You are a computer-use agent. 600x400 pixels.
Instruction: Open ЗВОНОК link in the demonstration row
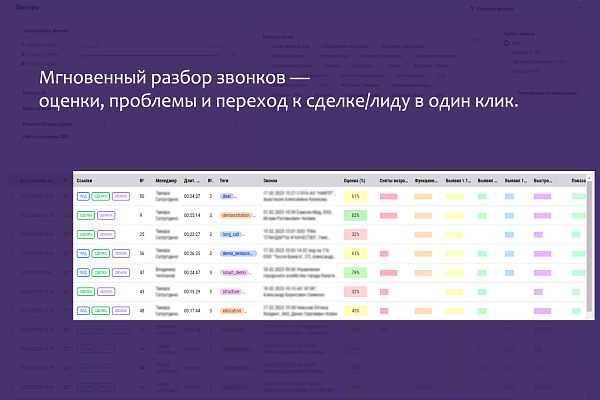[106, 216]
